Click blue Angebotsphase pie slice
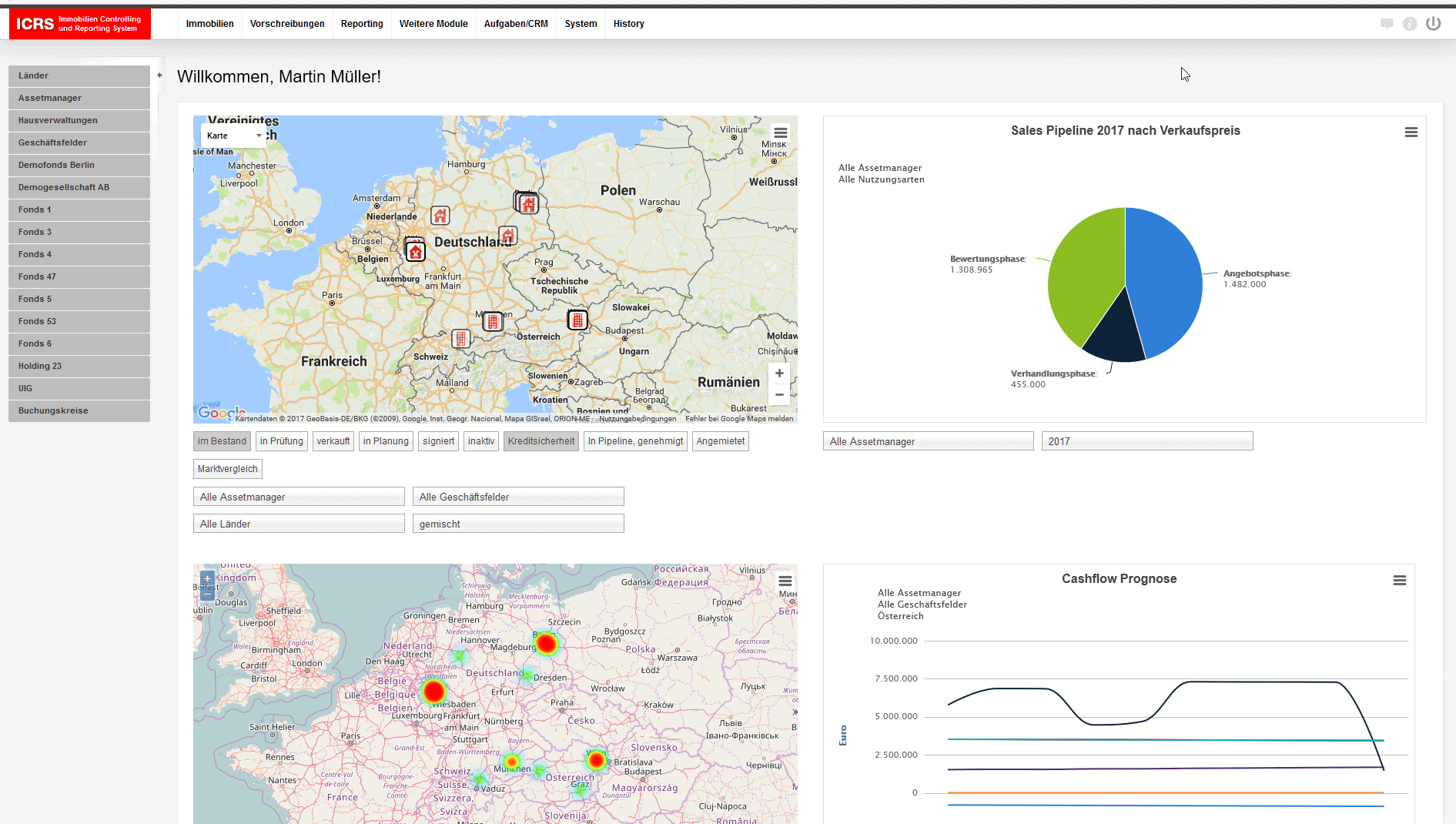Viewport: 1456px width, 824px height. (x=1163, y=277)
